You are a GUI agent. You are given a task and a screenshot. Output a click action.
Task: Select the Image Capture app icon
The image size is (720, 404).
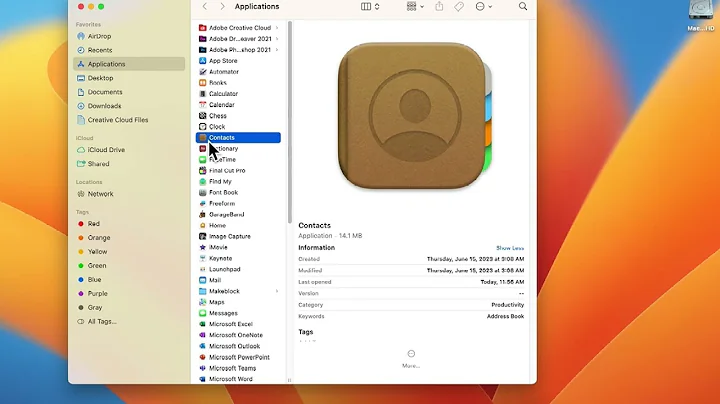(202, 236)
